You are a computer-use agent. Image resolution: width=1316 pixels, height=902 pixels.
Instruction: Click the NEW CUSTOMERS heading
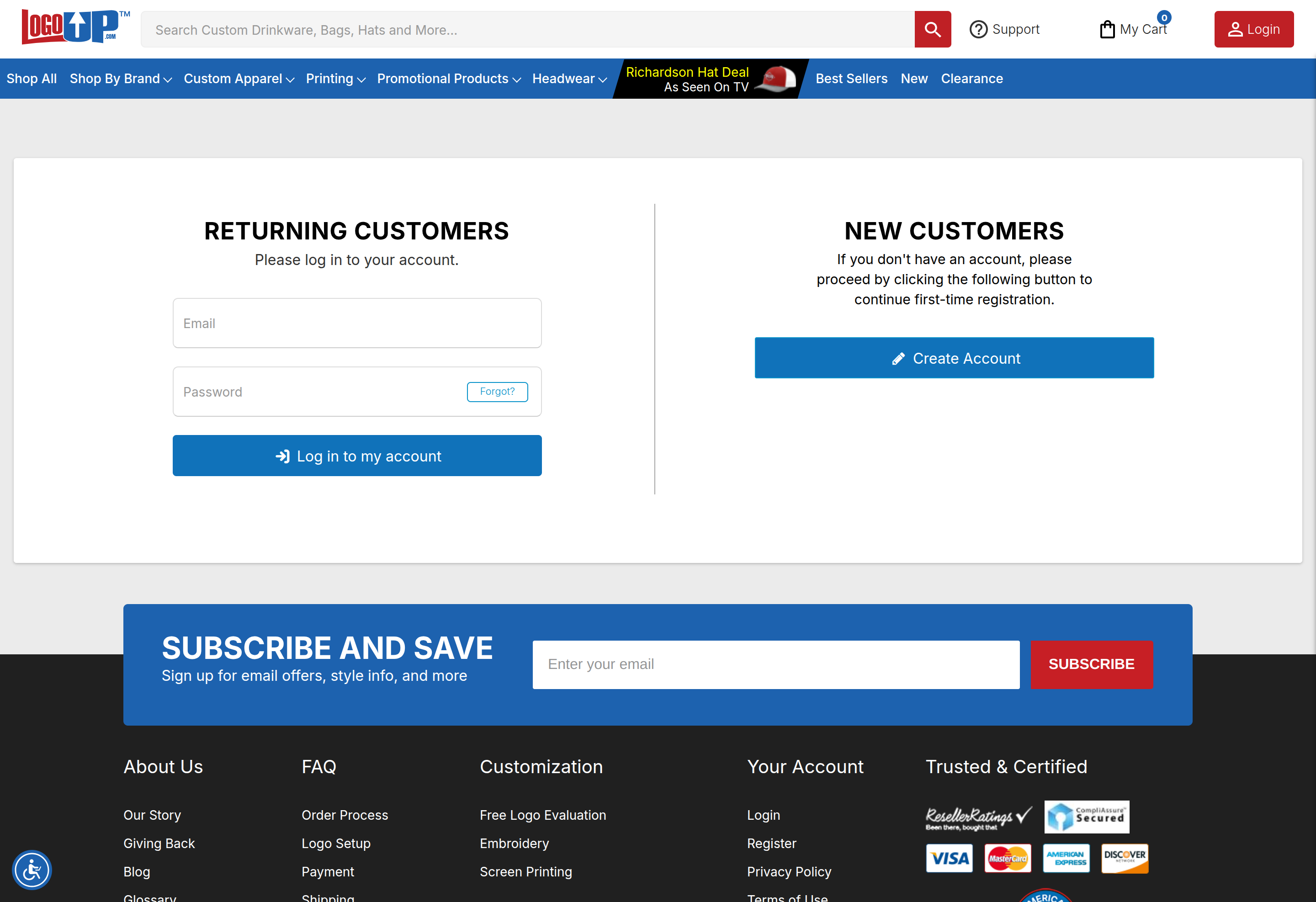[954, 231]
